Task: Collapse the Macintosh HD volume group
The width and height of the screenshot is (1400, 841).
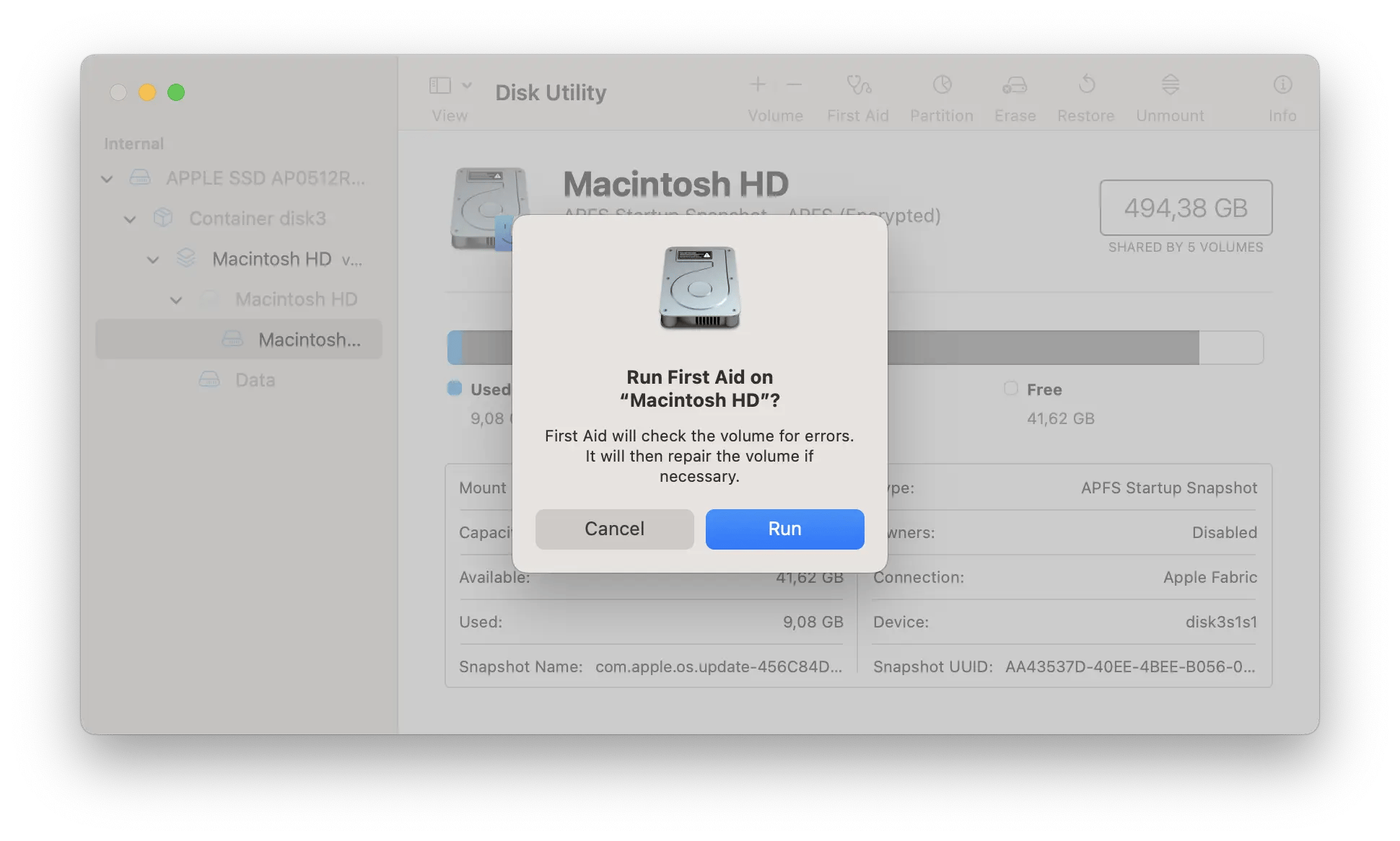Action: click(153, 259)
